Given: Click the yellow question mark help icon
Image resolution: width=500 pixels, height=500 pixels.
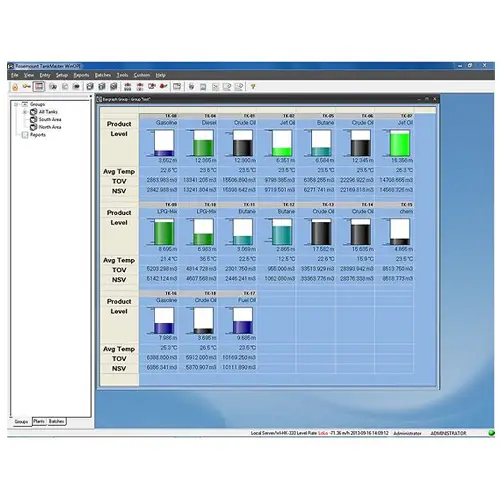Looking at the screenshot, I should [253, 87].
